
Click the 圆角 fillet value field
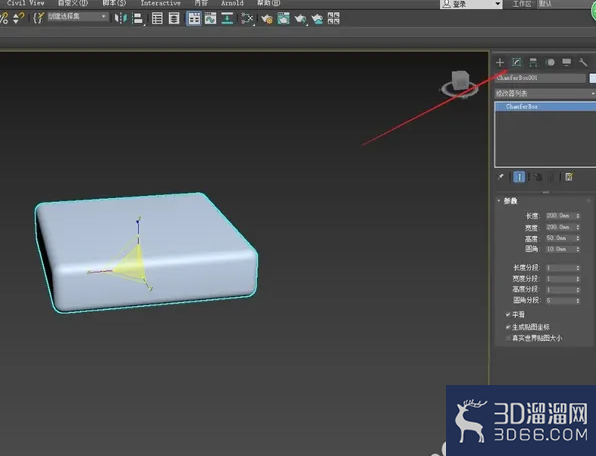tap(560, 249)
